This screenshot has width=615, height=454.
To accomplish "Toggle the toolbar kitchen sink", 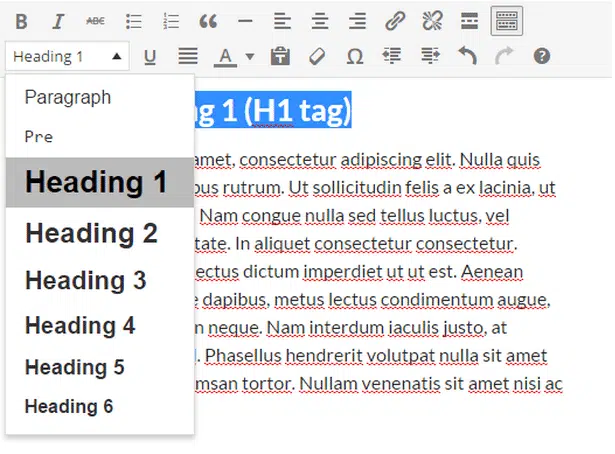I will (x=507, y=21).
